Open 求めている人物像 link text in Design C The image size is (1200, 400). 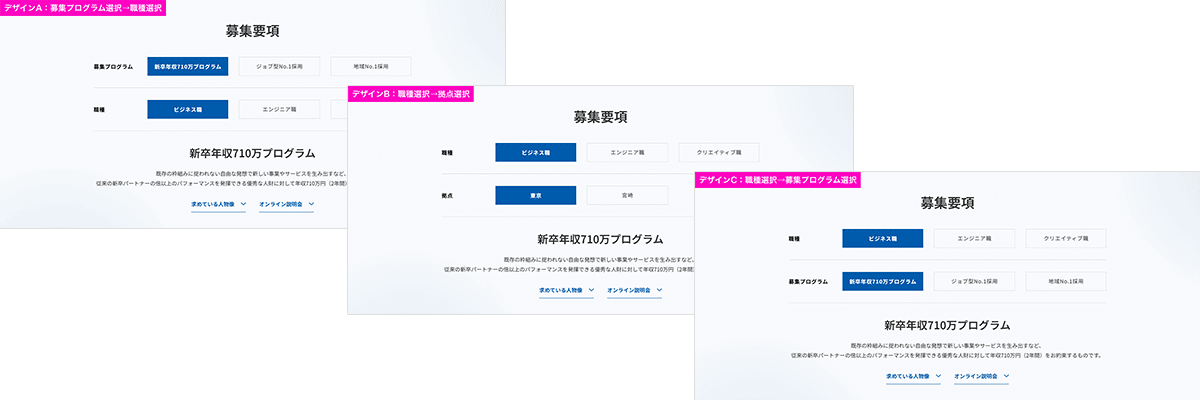pyautogui.click(x=908, y=377)
